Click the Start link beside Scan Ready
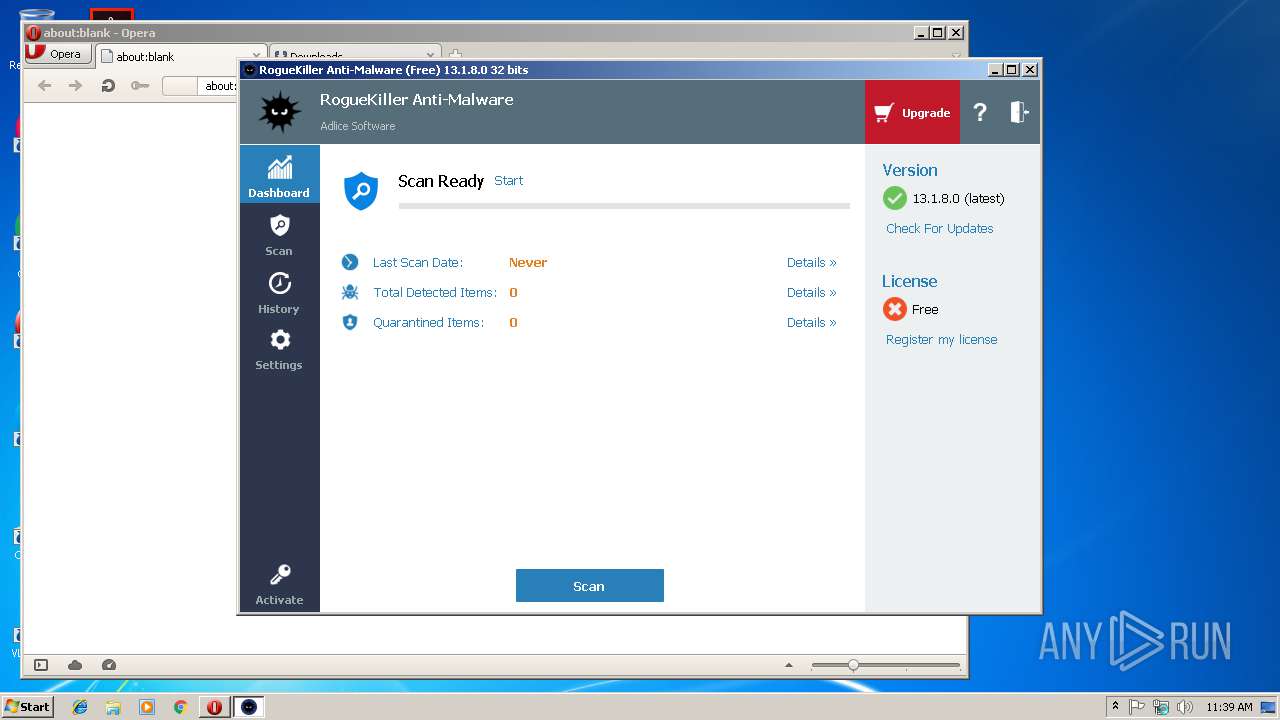Screen dimensions: 1280x720 tap(508, 181)
